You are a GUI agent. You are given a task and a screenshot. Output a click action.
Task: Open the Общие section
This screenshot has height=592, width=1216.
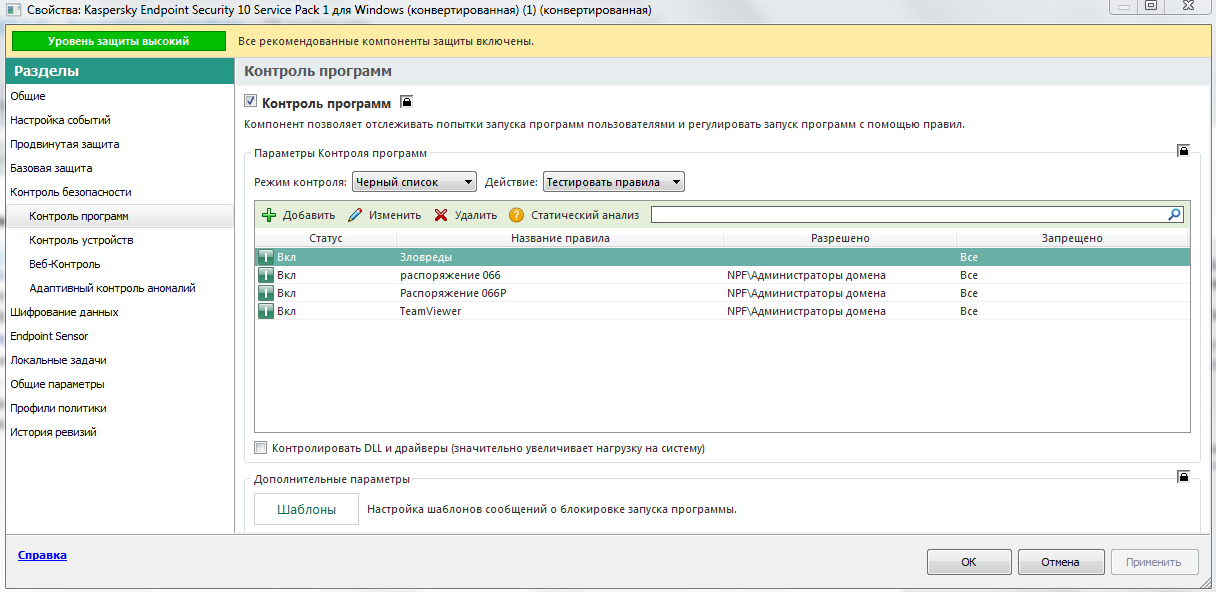coord(28,96)
